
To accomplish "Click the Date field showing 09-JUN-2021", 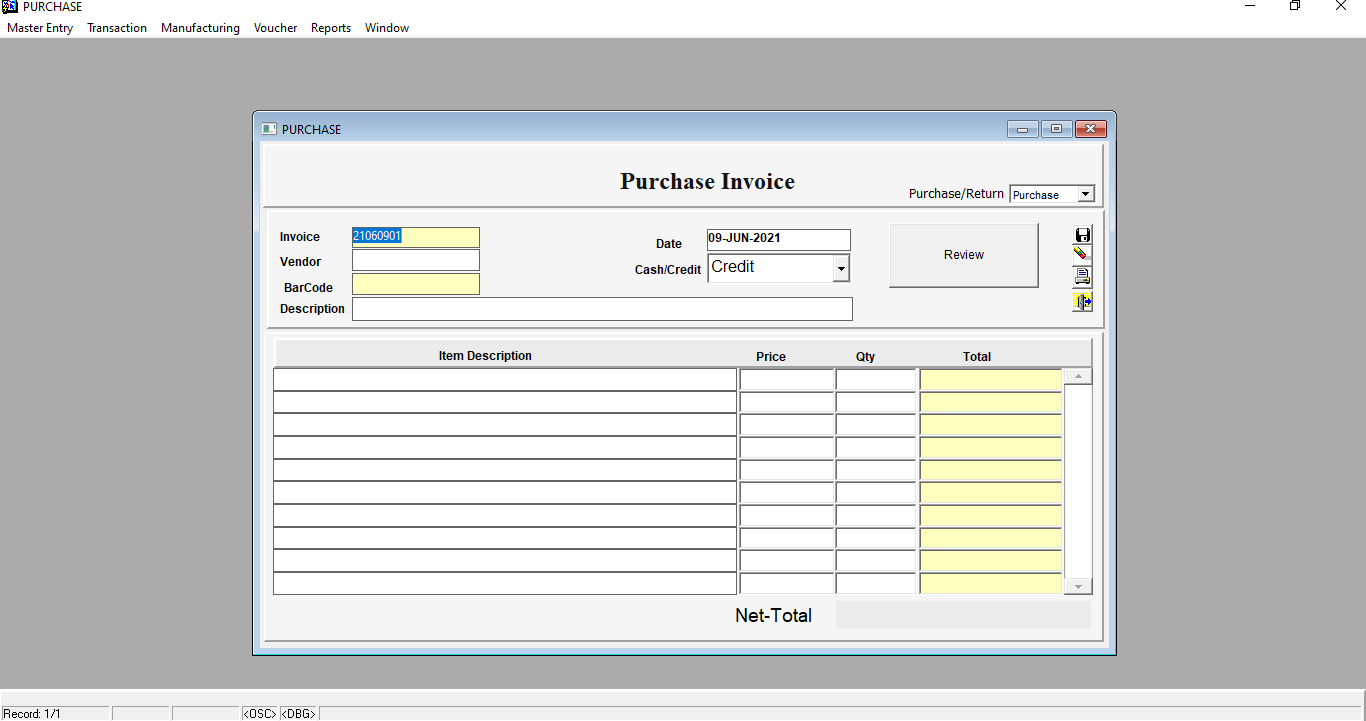I will (778, 239).
